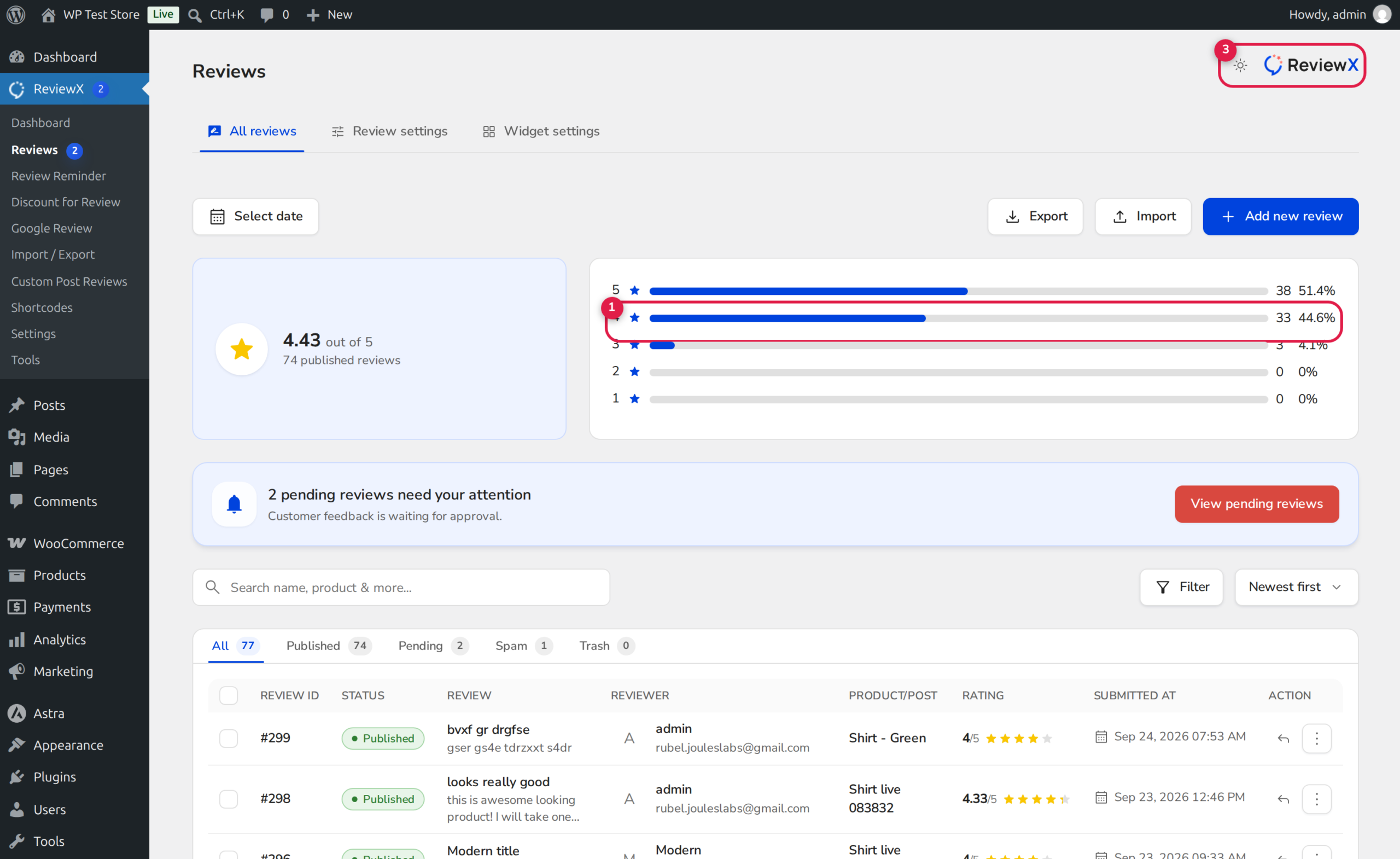The height and width of the screenshot is (859, 1400).
Task: Open the Ctrl+K search icon in admin bar
Action: 195,15
